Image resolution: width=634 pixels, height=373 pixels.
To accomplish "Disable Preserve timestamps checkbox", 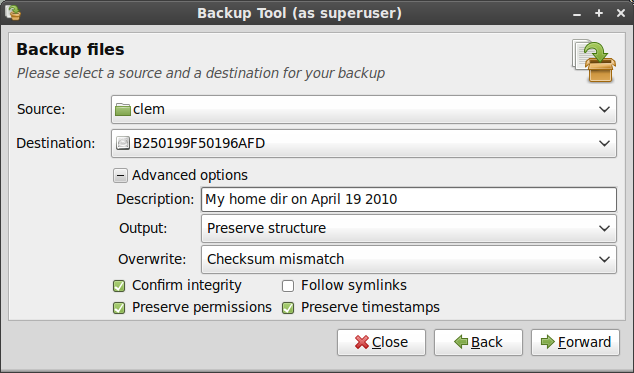I will coord(288,308).
